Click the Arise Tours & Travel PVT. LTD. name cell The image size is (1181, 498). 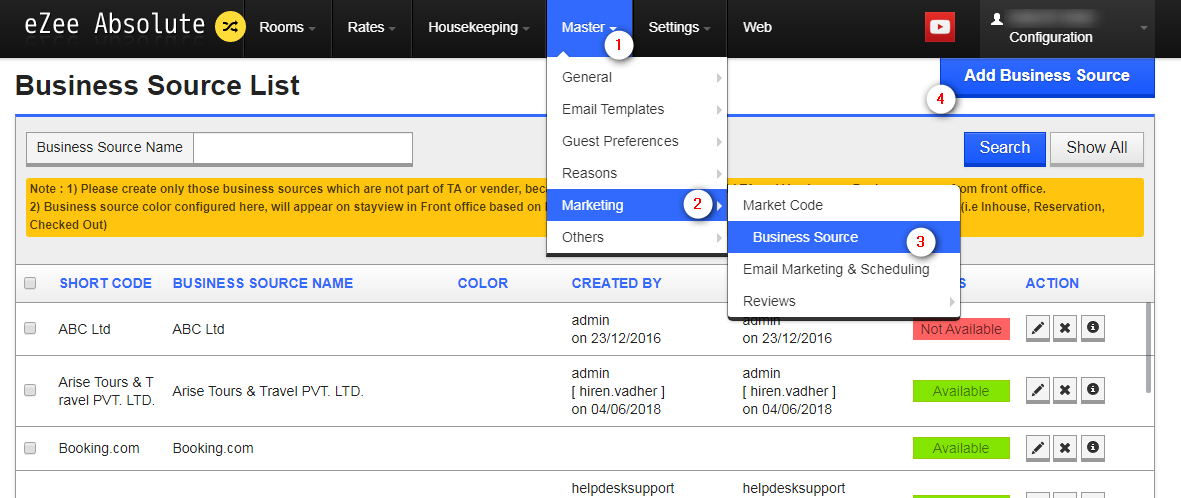pos(268,391)
